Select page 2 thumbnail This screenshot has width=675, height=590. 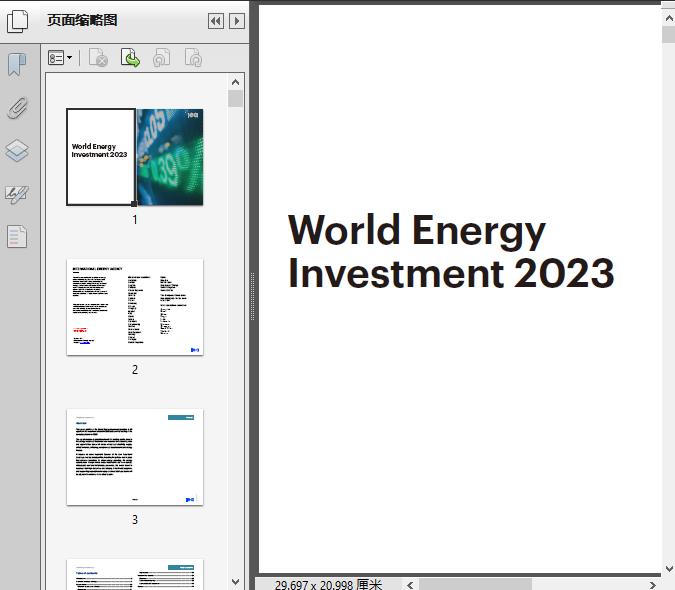135,307
